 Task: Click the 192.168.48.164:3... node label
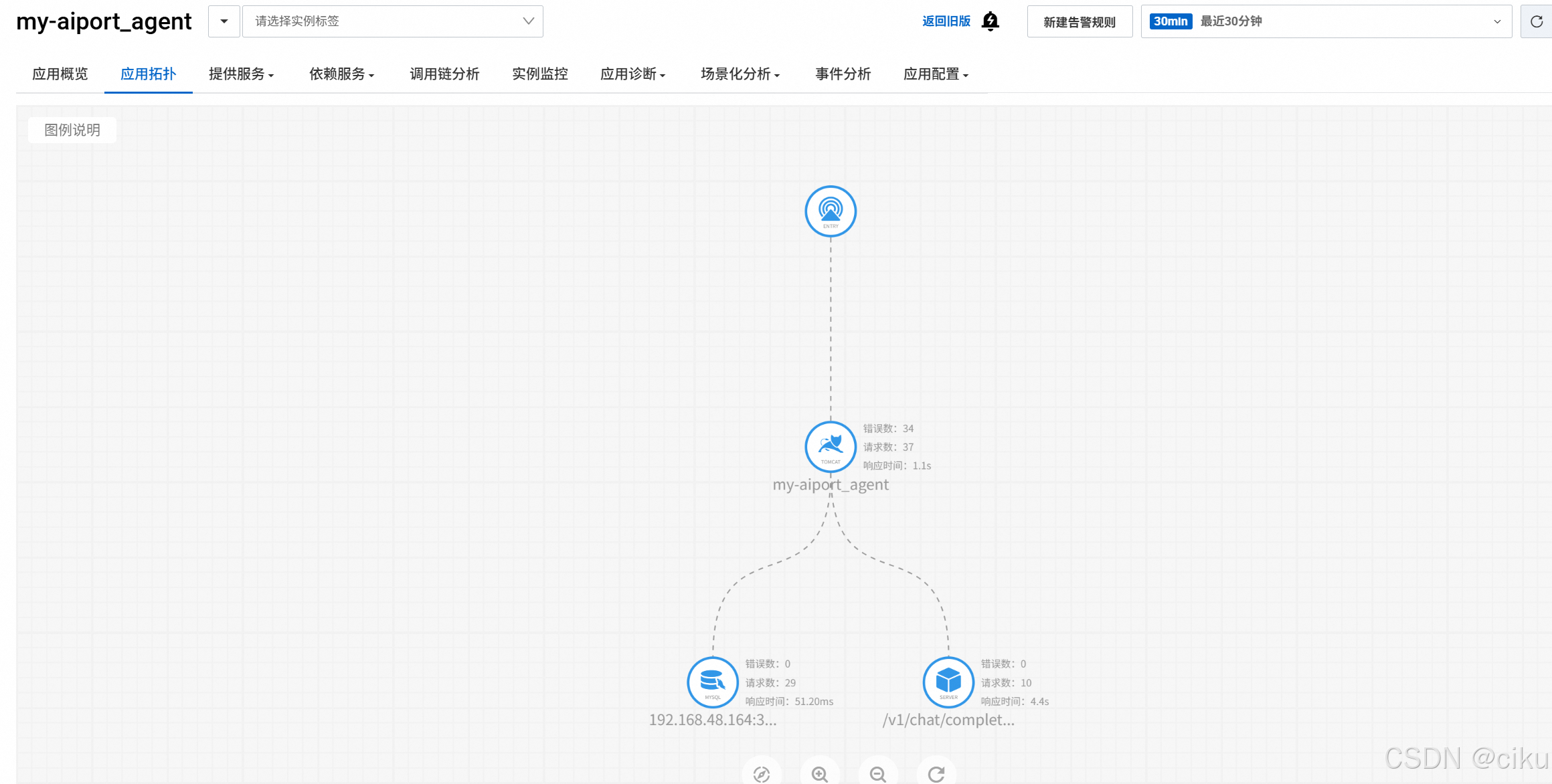pos(713,720)
